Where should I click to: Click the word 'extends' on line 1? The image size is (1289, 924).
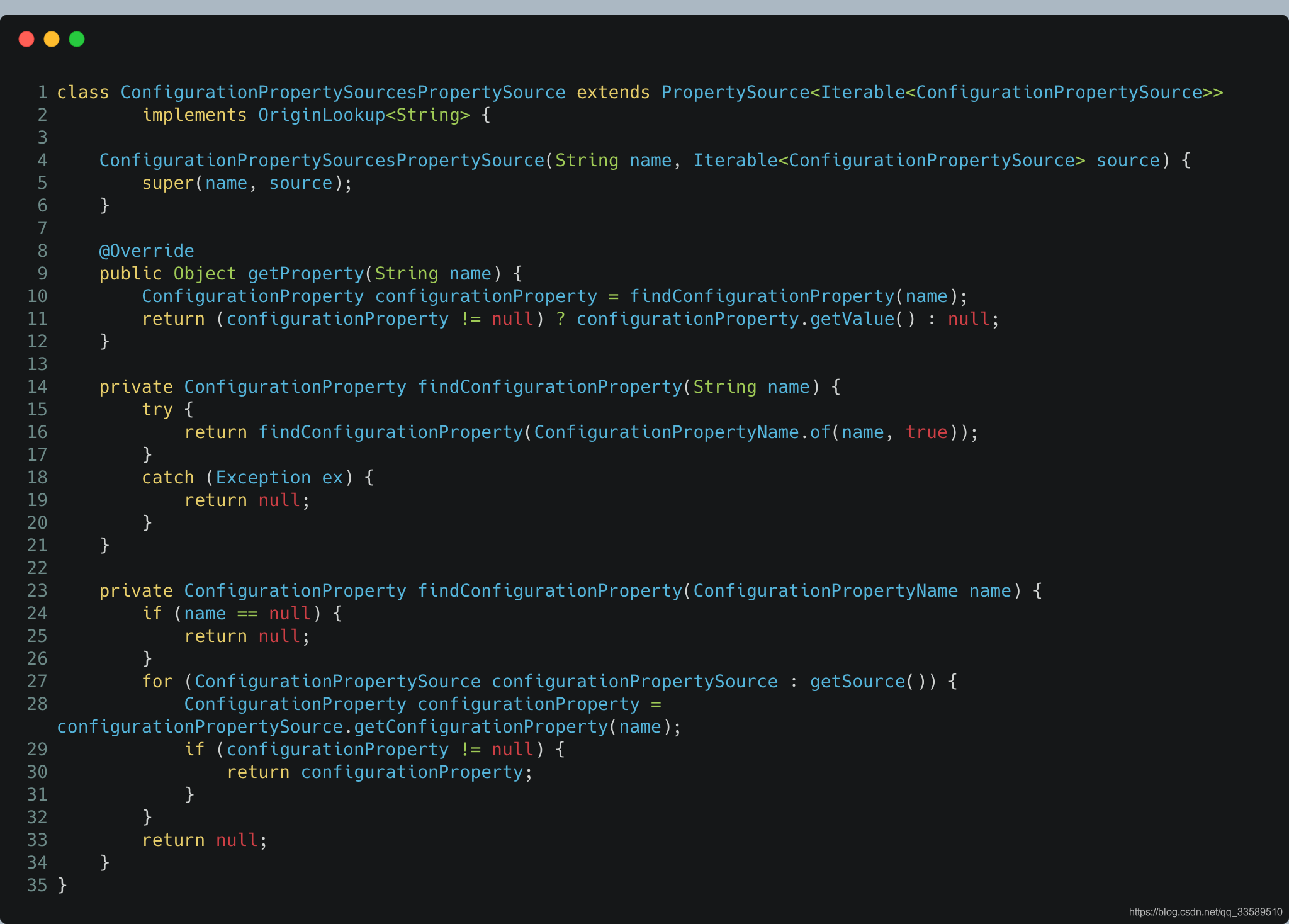point(612,93)
